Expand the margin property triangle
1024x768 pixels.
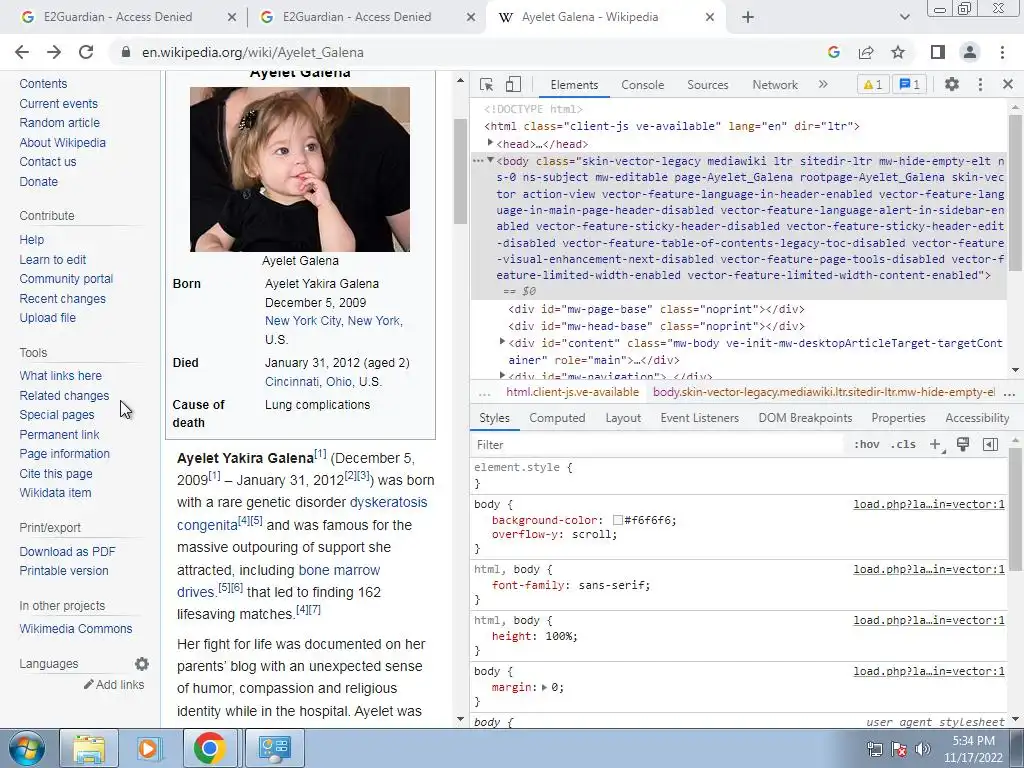pyautogui.click(x=544, y=687)
